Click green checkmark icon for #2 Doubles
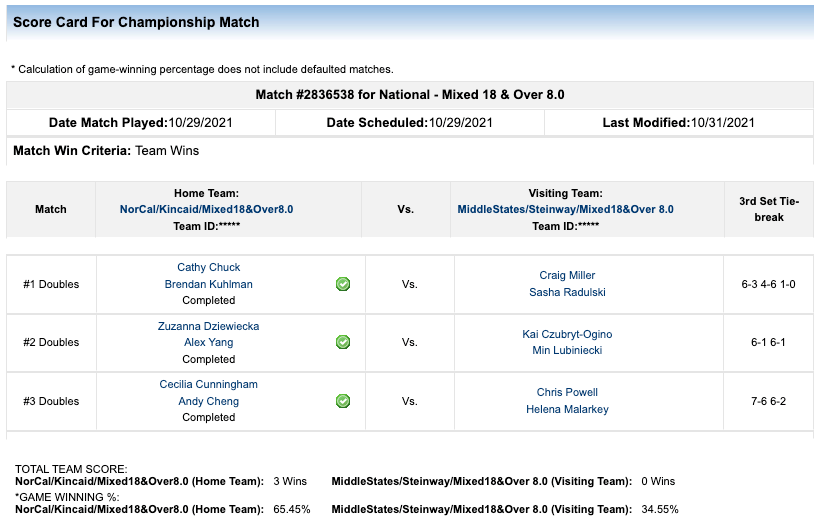Image resolution: width=819 pixels, height=524 pixels. point(343,342)
